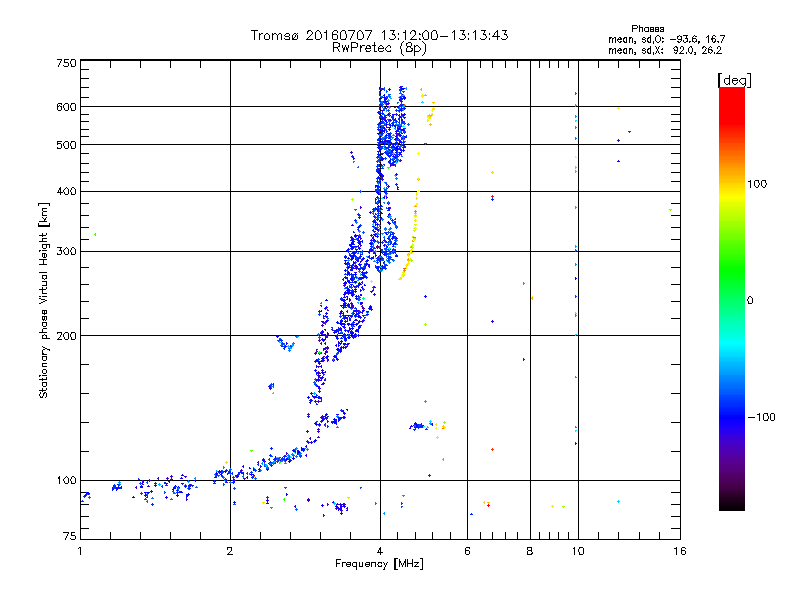Click the 'Phases' header text

(647, 29)
